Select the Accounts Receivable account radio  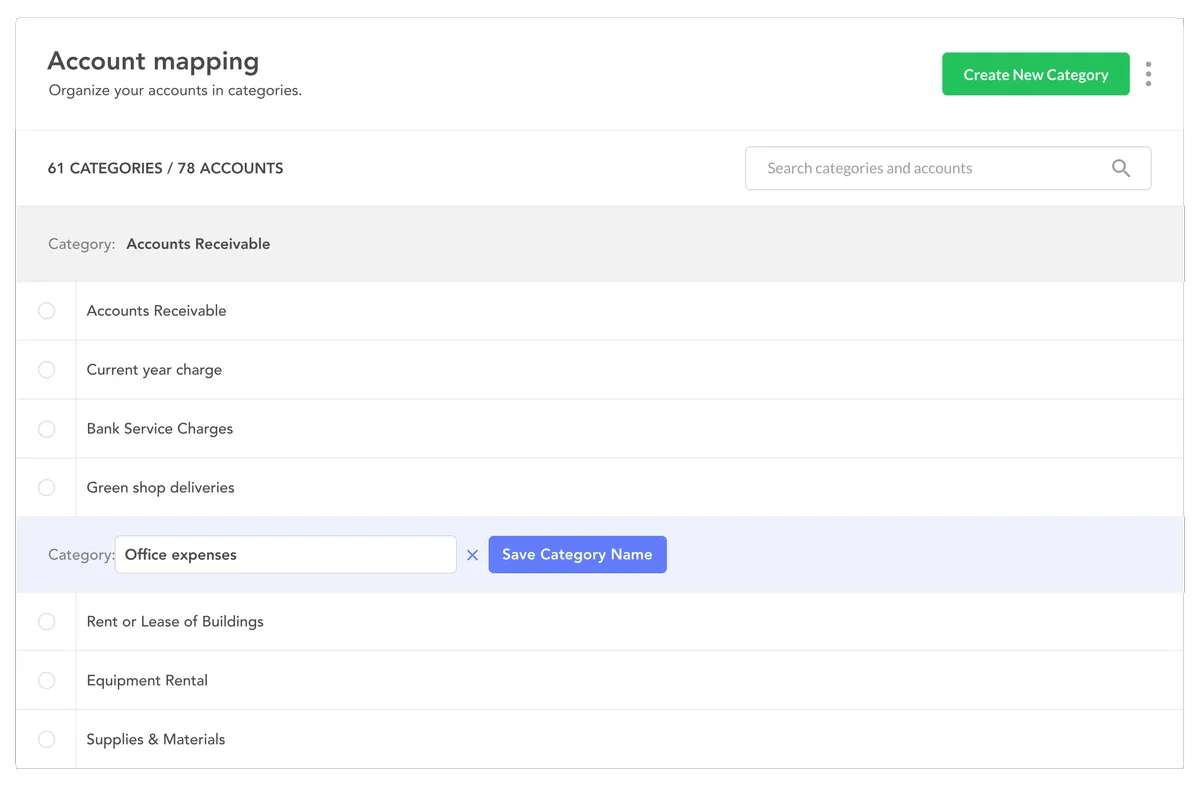[x=47, y=311]
